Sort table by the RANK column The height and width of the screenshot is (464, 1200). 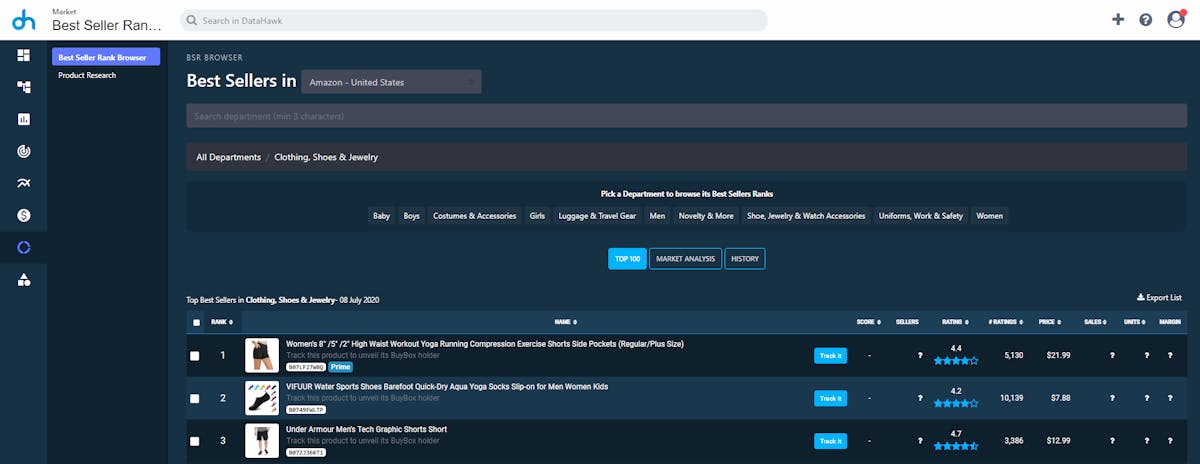coord(222,322)
